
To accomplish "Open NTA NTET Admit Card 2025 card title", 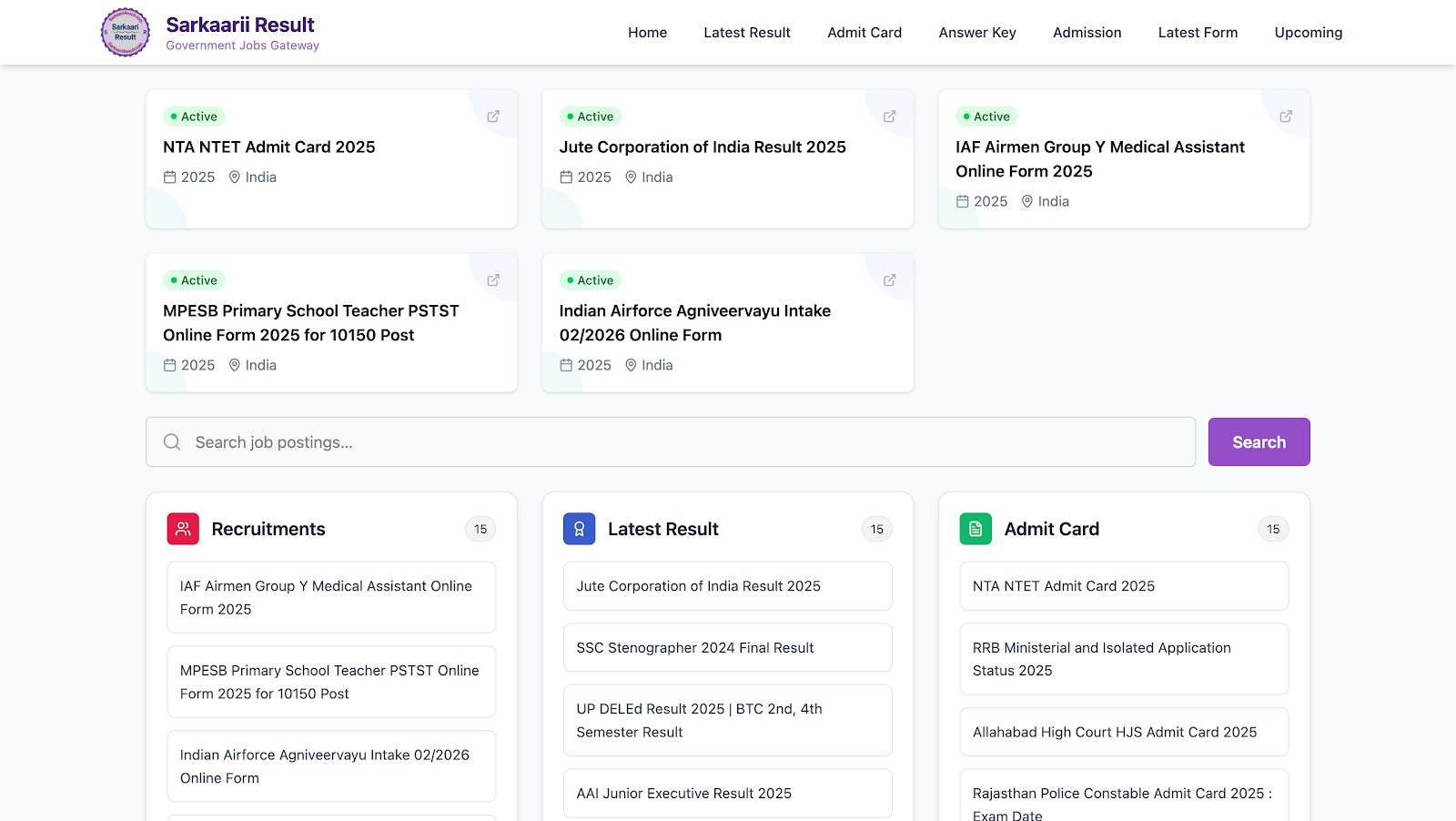I will [269, 147].
